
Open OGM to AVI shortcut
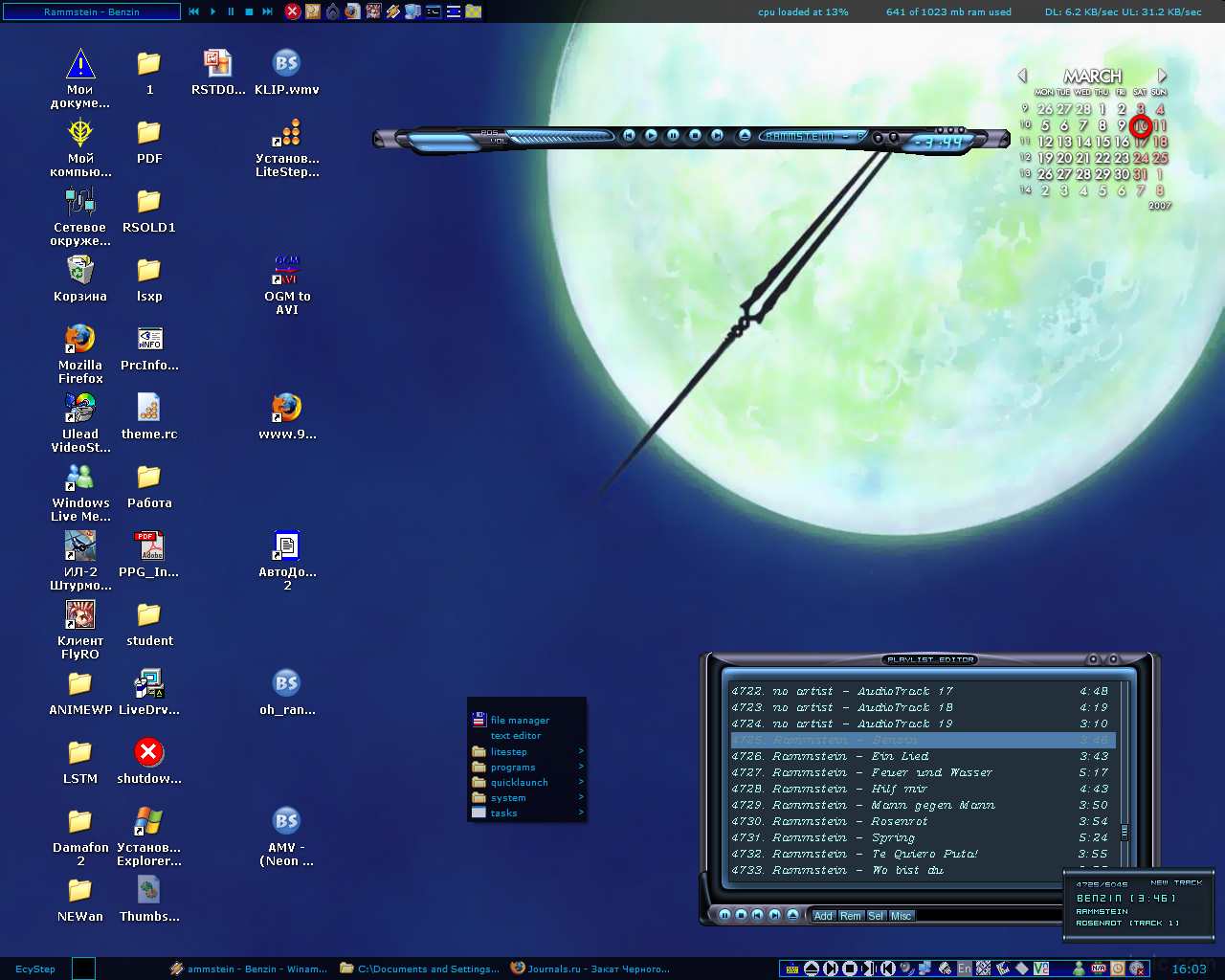coord(287,285)
